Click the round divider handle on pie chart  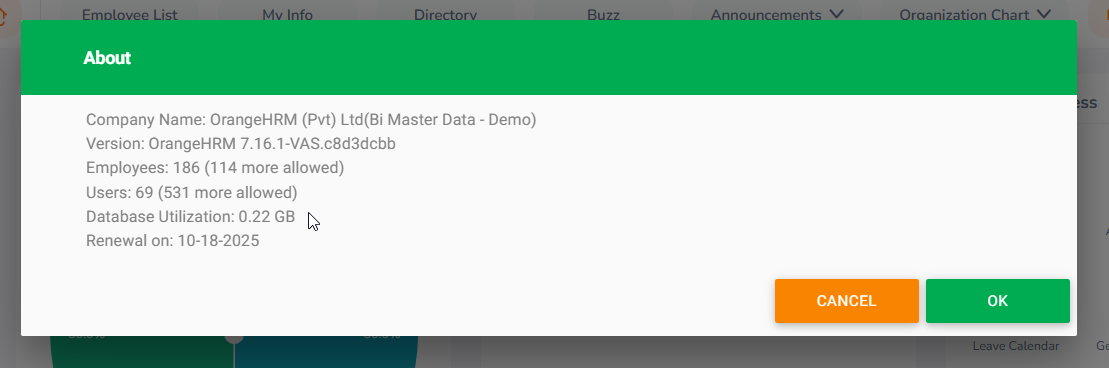pyautogui.click(x=234, y=339)
